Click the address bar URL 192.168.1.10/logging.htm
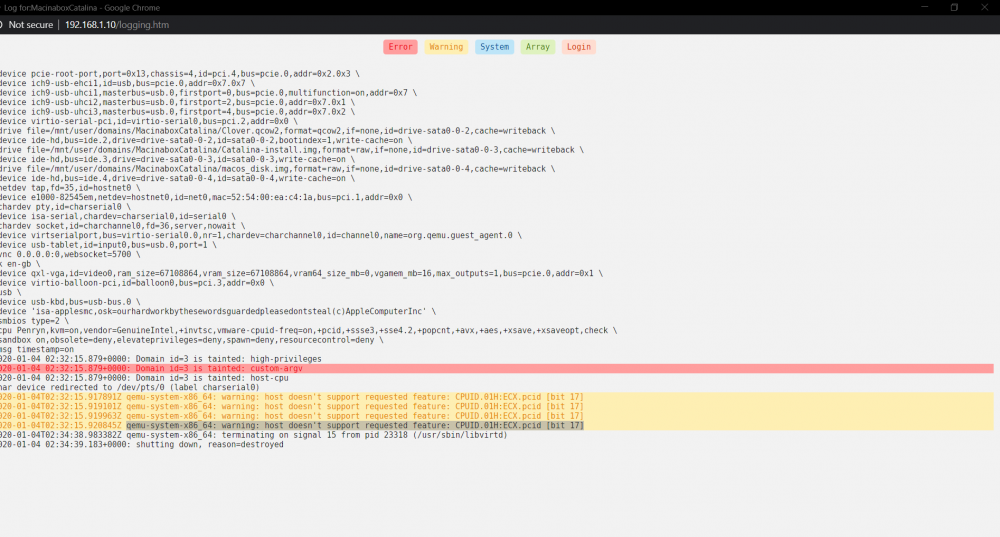Screen dimensions: 1000x537 click(117, 25)
